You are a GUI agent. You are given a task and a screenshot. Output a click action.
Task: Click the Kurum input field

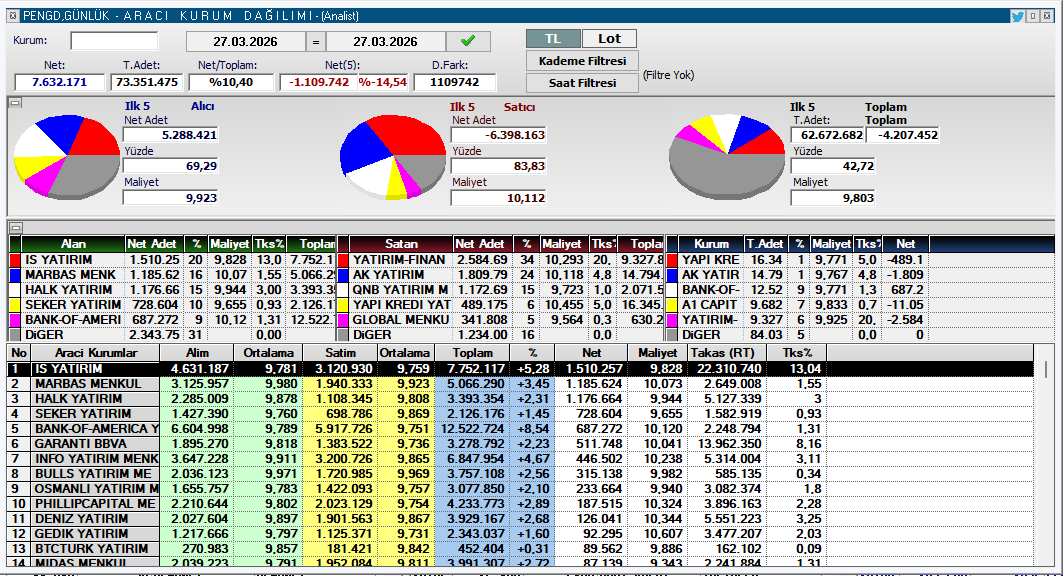tap(114, 41)
